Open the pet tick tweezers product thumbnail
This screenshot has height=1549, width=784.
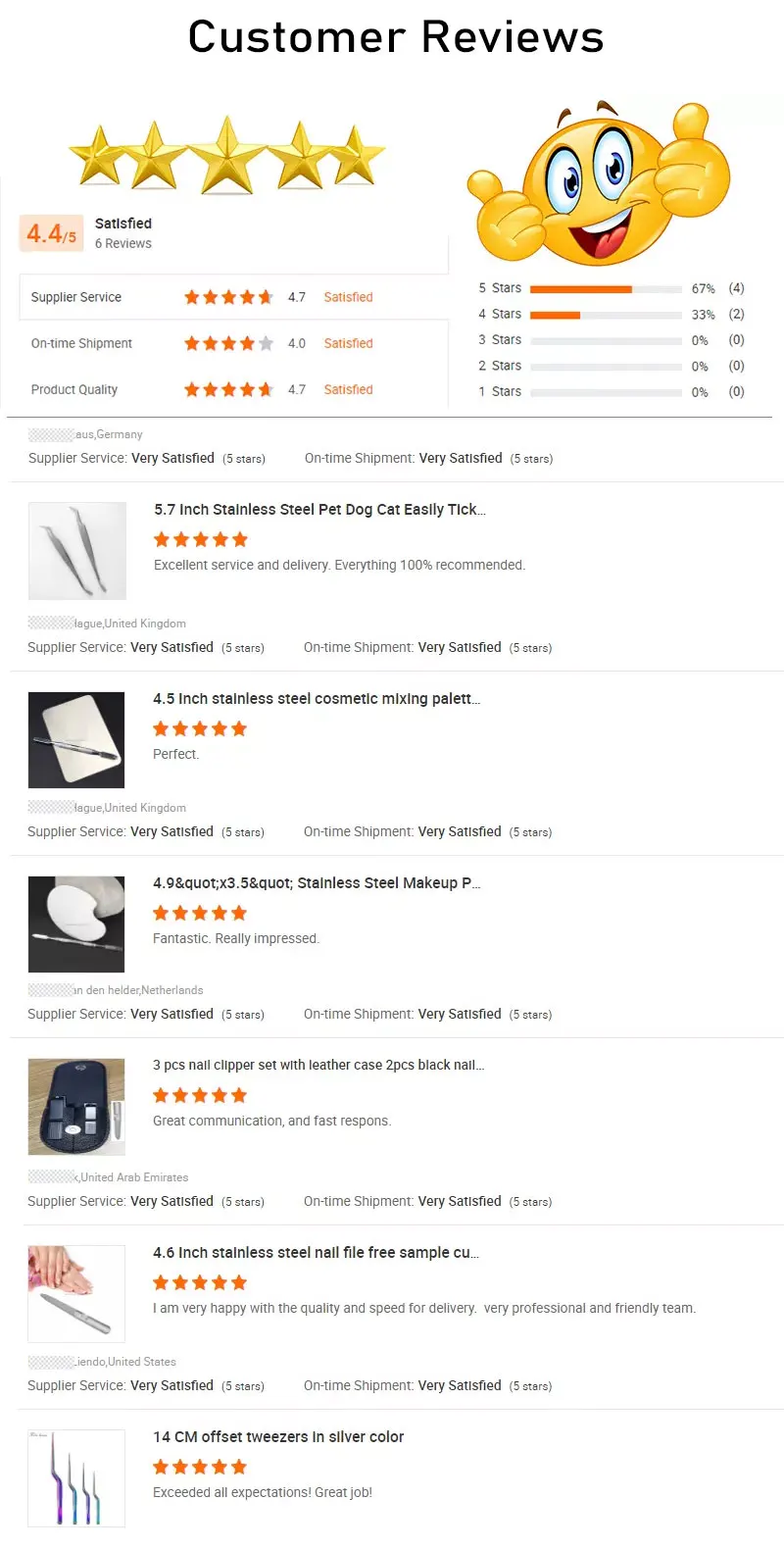pyautogui.click(x=77, y=551)
